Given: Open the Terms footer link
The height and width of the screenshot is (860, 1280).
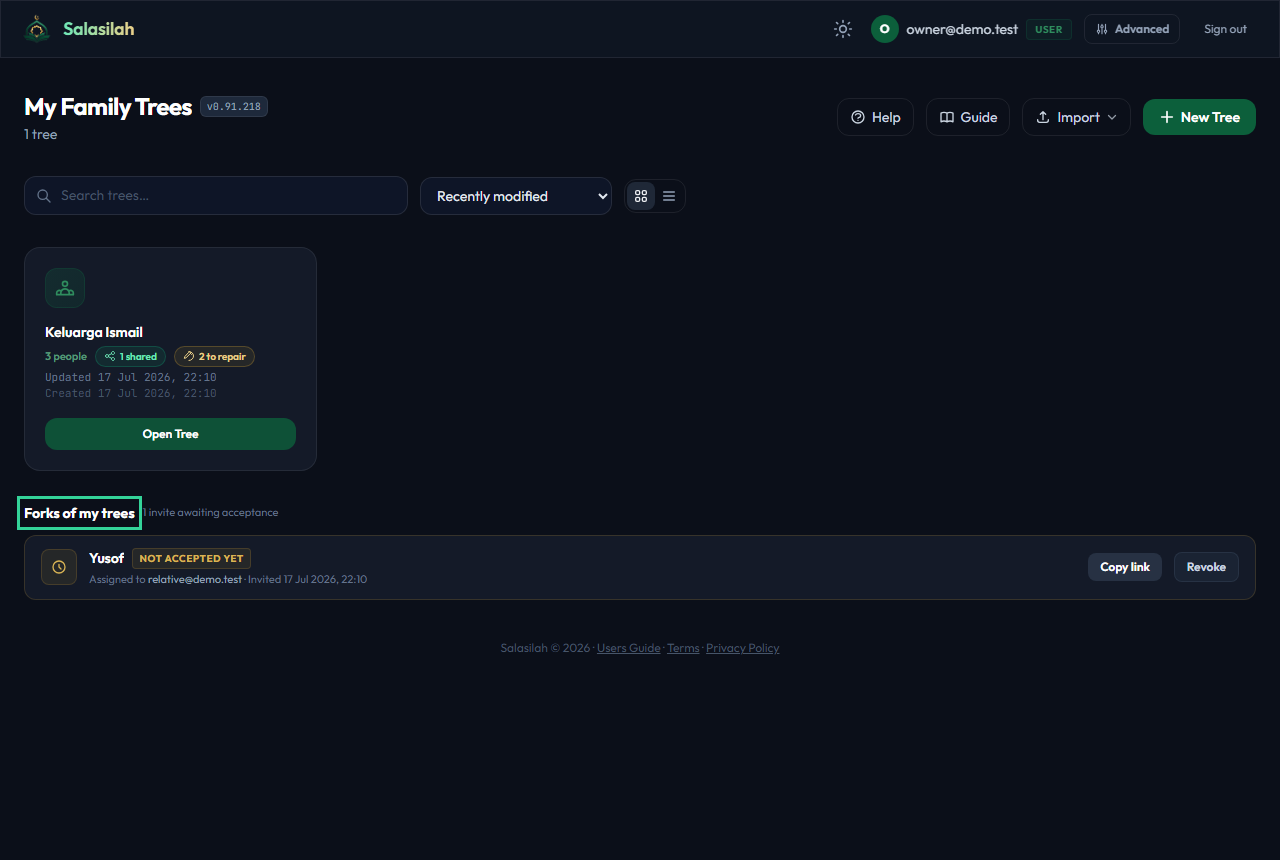Looking at the screenshot, I should click(683, 648).
